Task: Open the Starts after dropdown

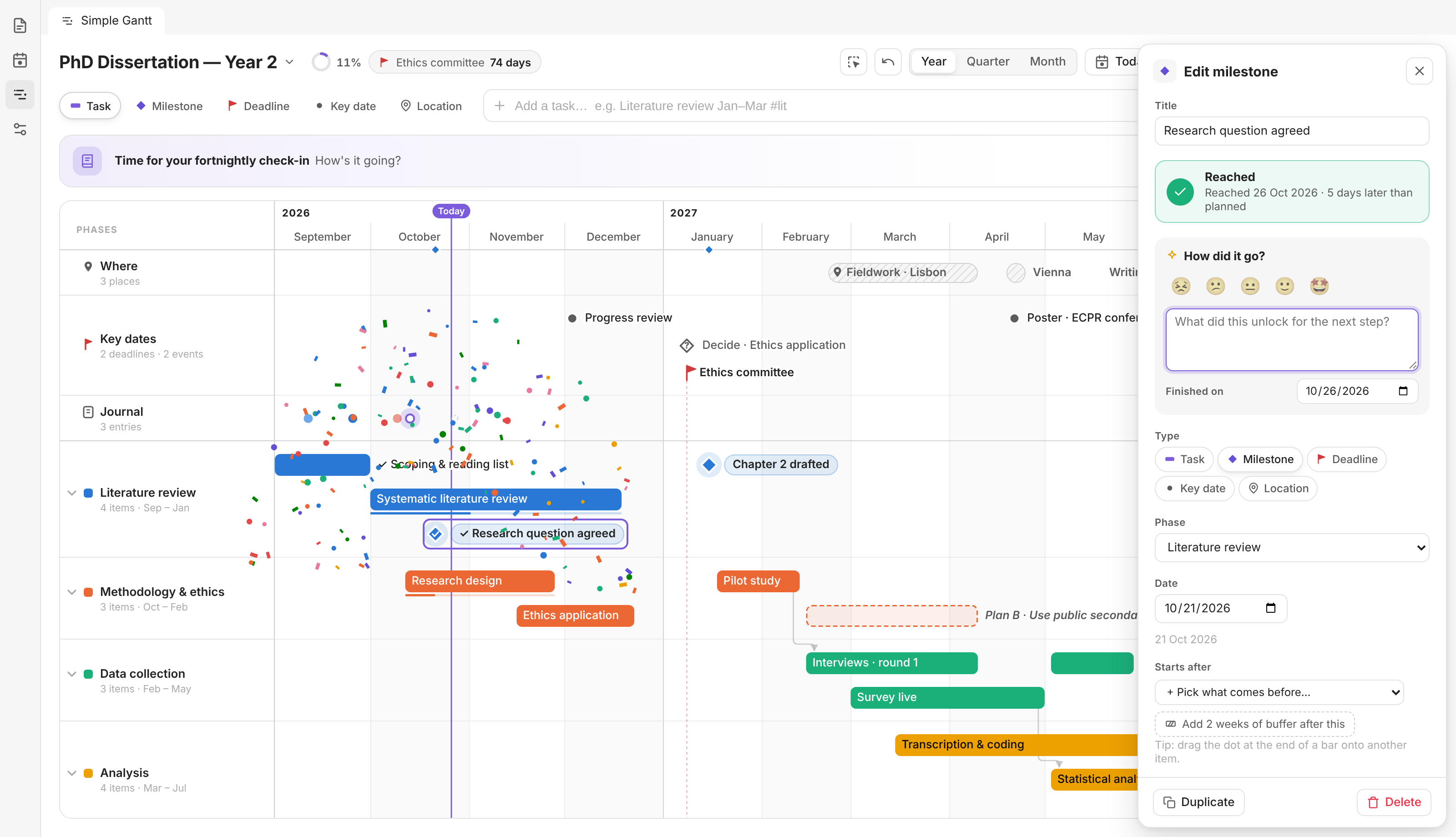Action: click(x=1279, y=692)
